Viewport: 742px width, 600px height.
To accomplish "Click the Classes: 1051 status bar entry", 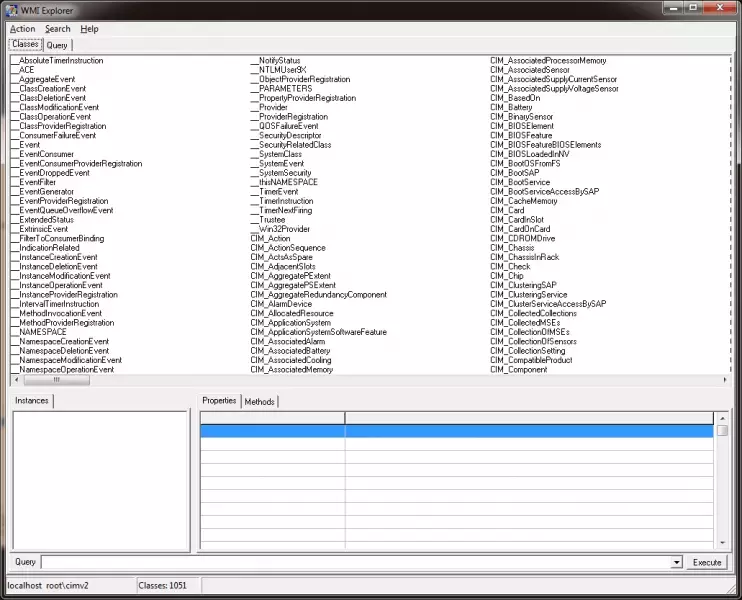I will [x=162, y=586].
